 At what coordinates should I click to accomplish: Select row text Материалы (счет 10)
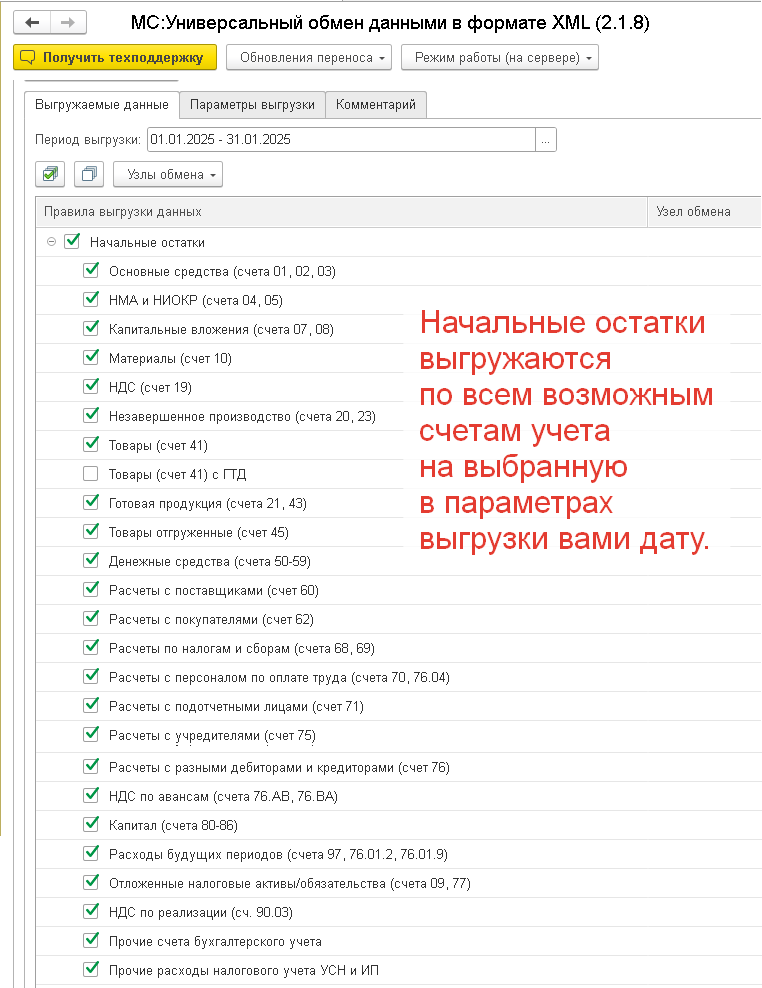(170, 359)
